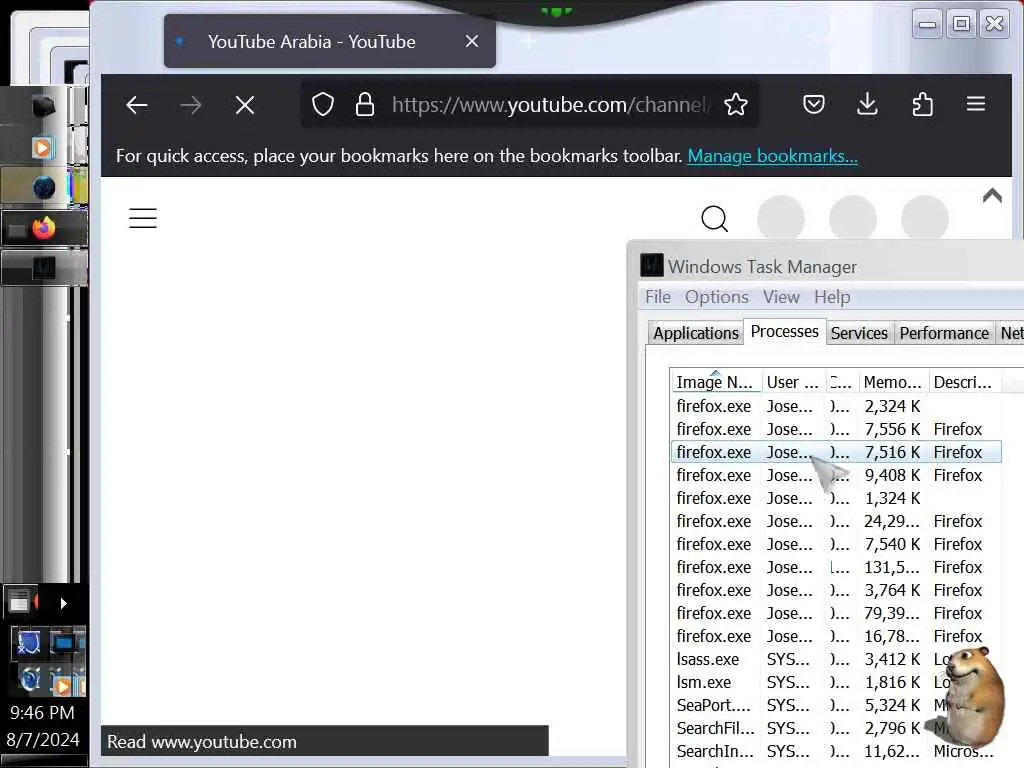The height and width of the screenshot is (768, 1024).
Task: Select firefox.exe row using 3,764 K
Action: [836, 590]
